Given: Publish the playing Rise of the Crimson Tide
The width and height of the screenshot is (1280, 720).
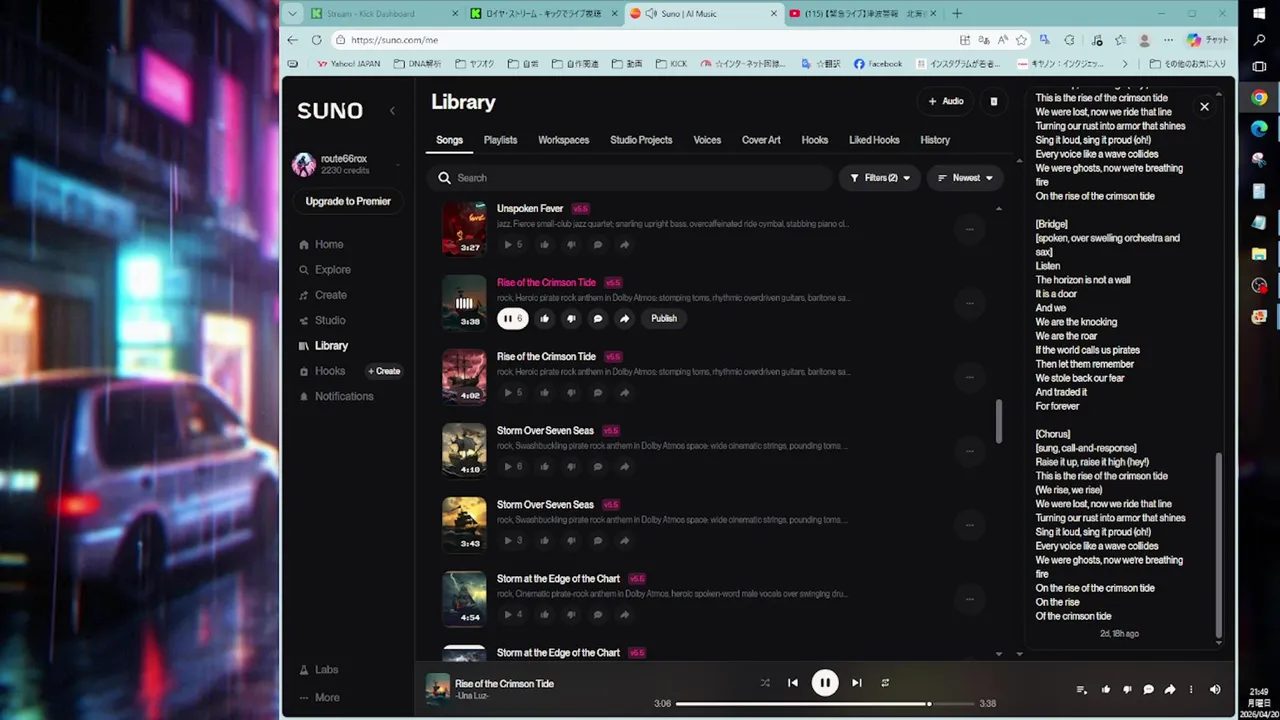Looking at the screenshot, I should click(x=664, y=319).
